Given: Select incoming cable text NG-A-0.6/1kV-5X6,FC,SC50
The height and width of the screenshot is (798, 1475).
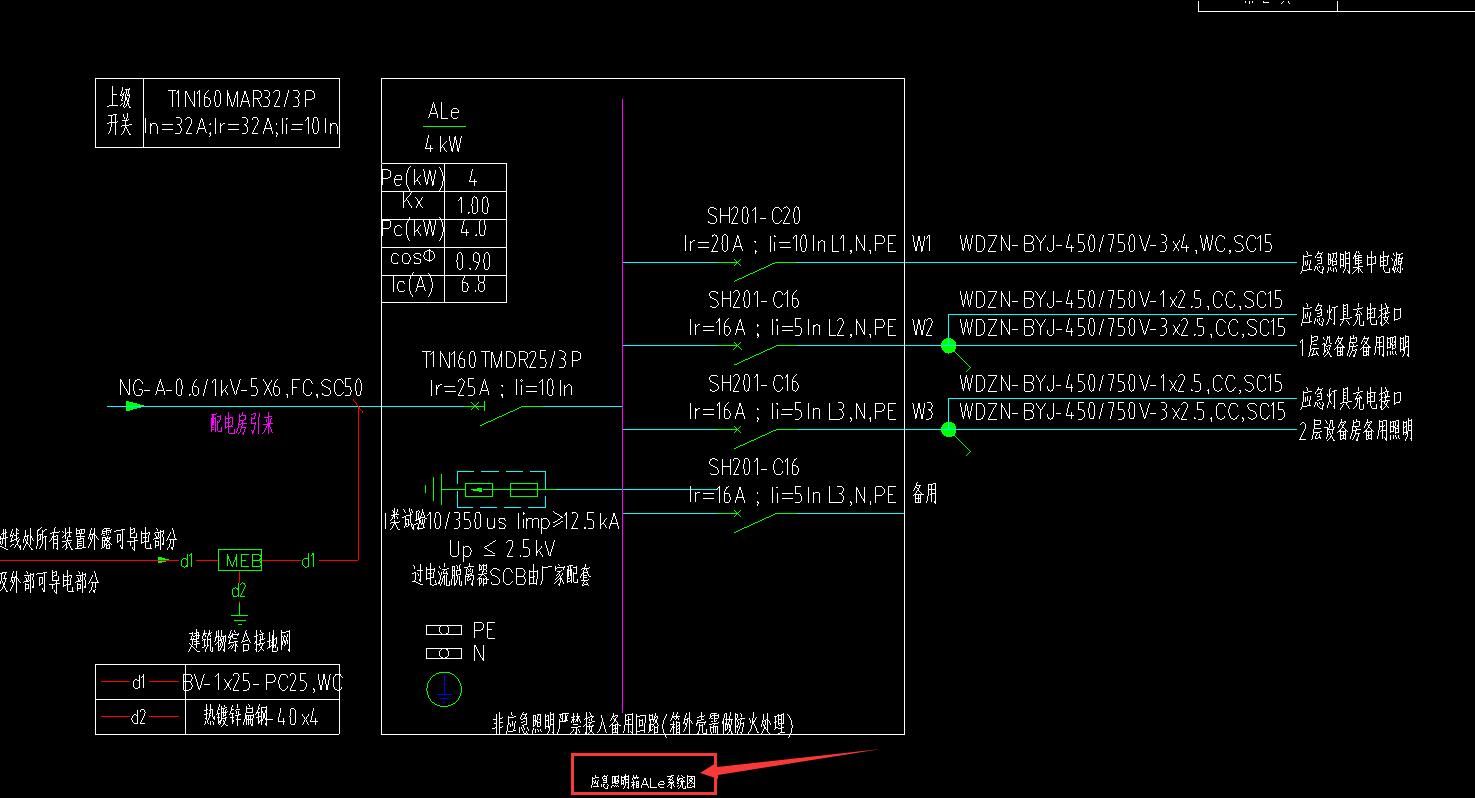Looking at the screenshot, I should click(x=240, y=389).
